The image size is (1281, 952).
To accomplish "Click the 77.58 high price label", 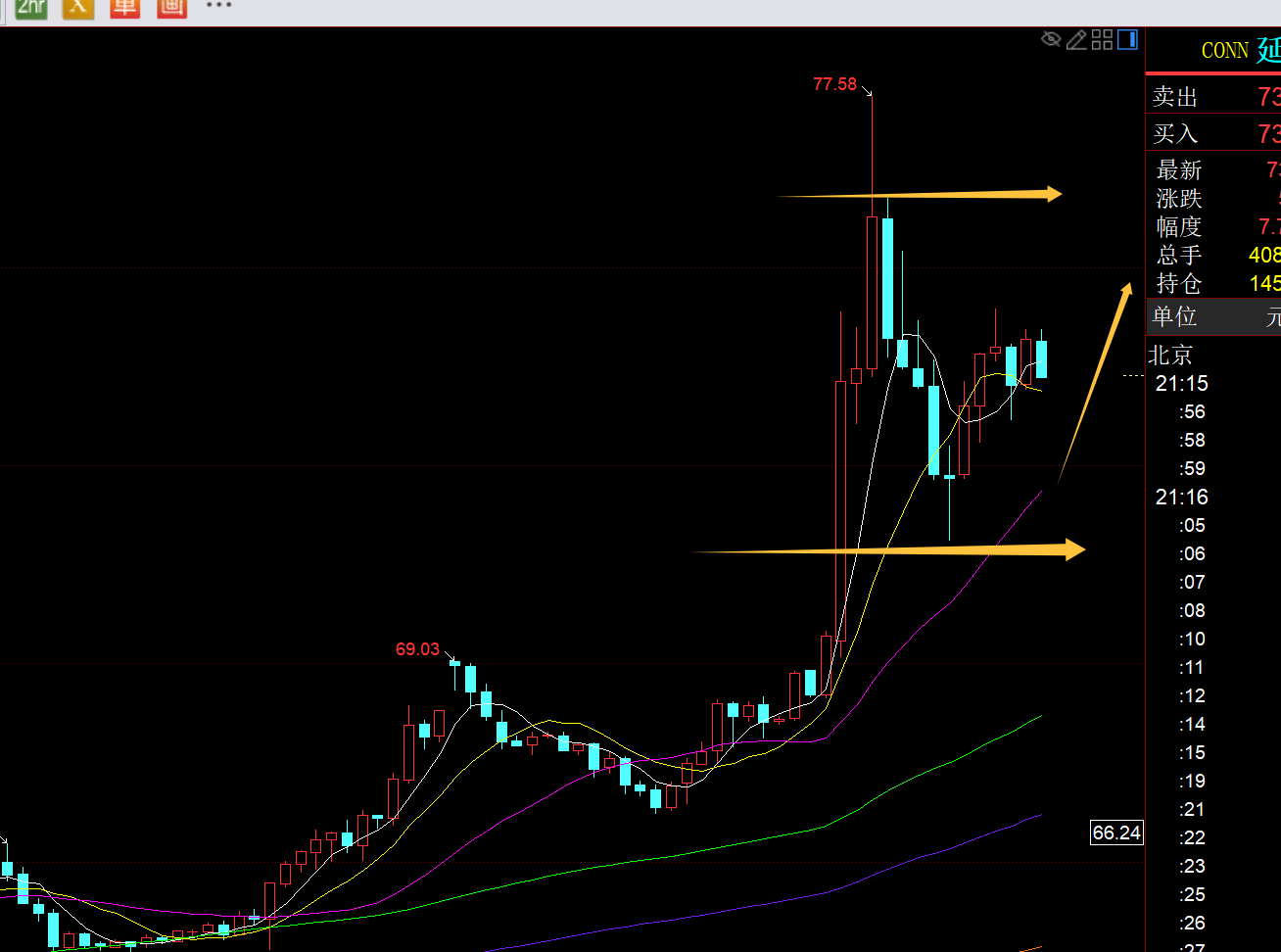I will coord(834,84).
